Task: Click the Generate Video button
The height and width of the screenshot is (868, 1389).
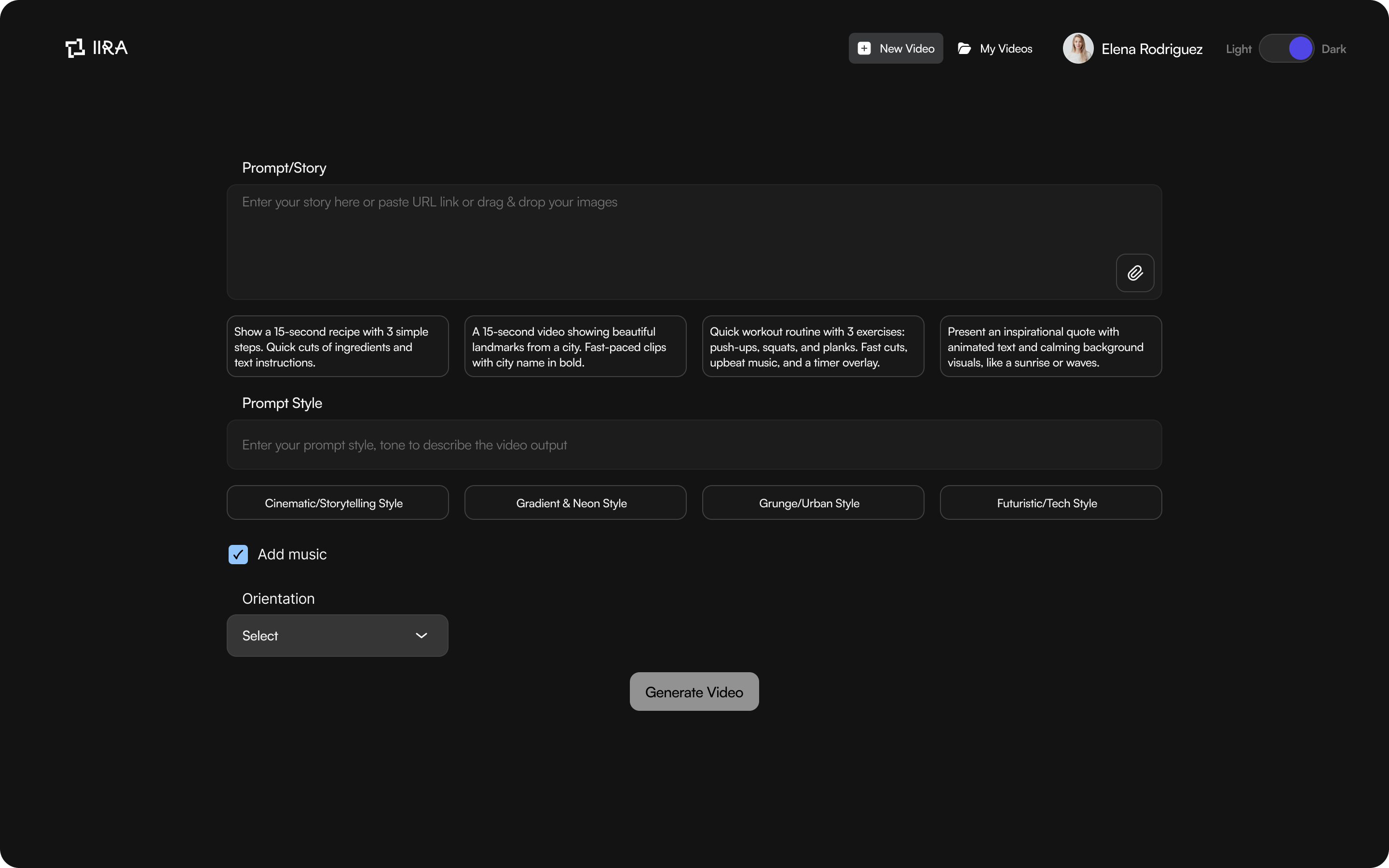Action: click(694, 692)
